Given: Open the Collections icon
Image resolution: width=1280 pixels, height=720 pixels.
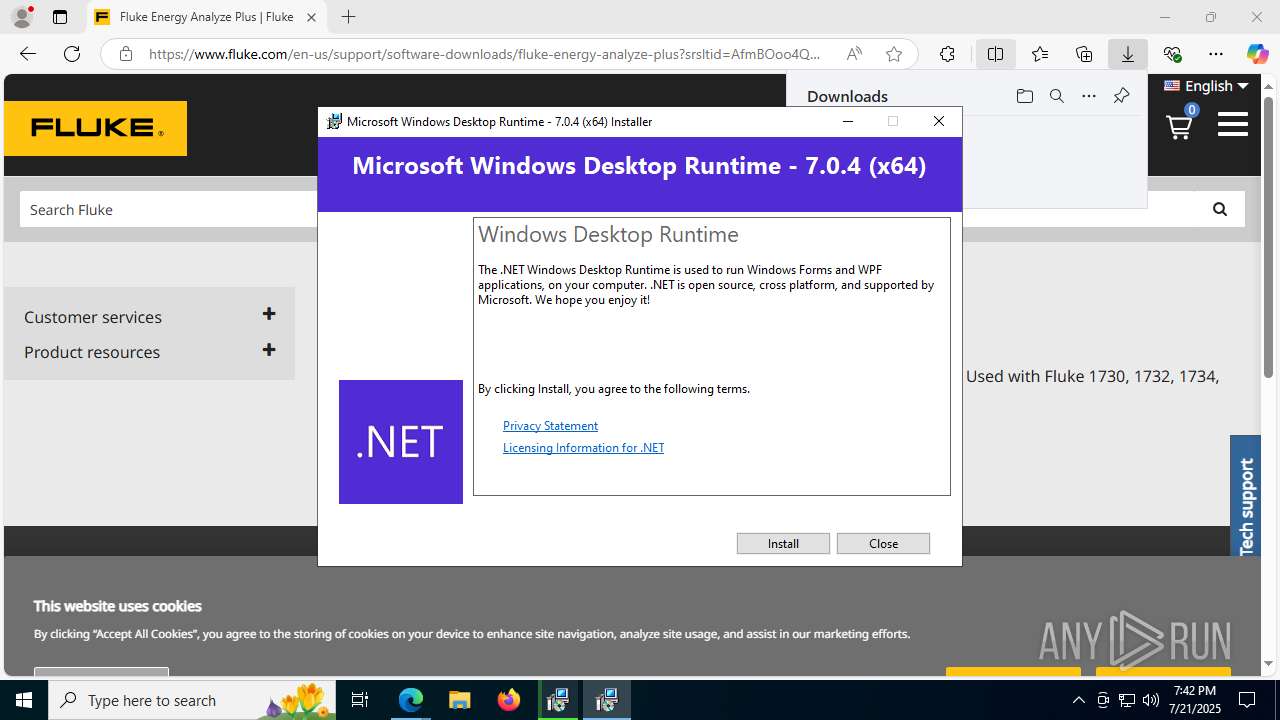Looking at the screenshot, I should (1084, 54).
